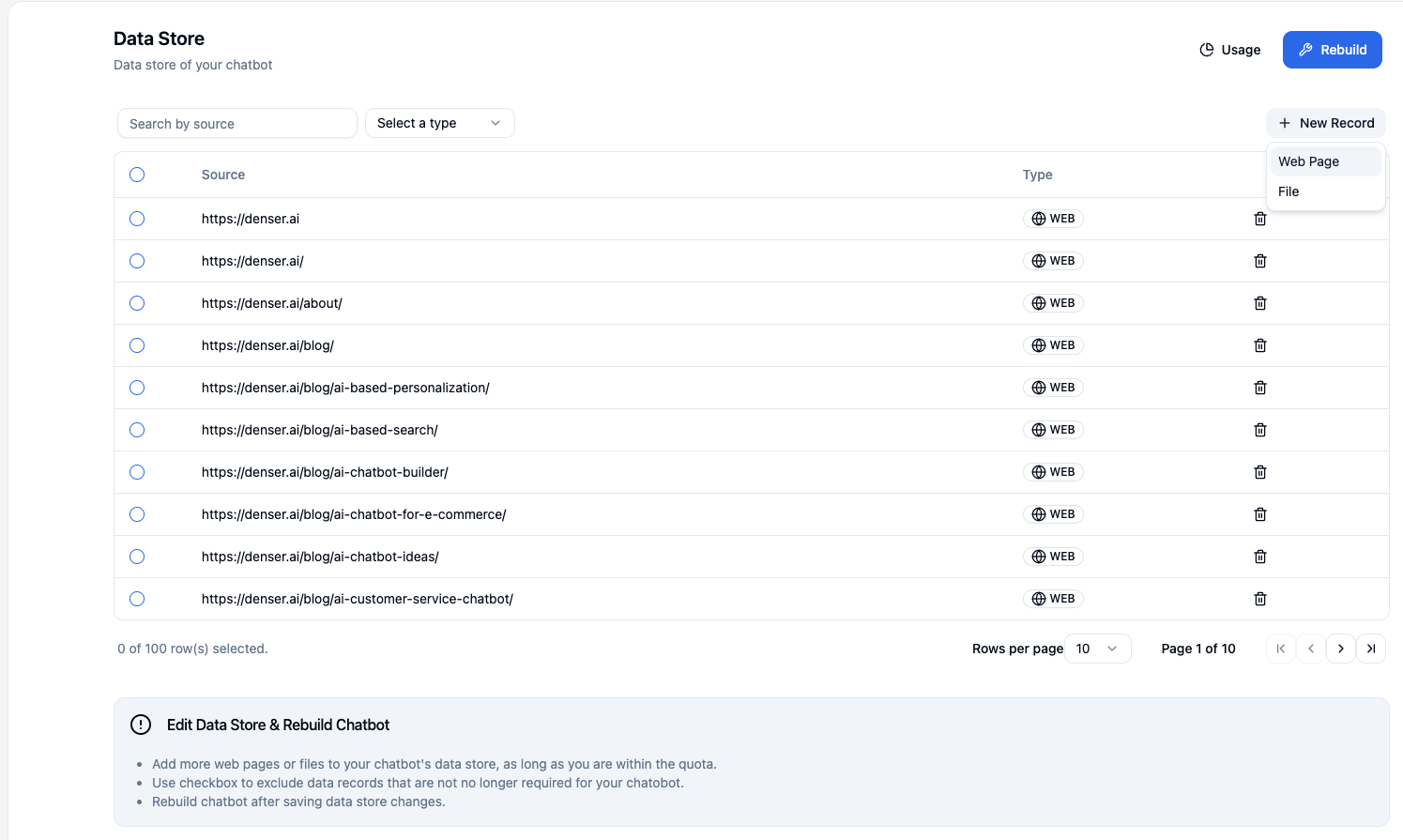
Task: Click trash icon in denser.ai/blog/ row
Action: [1260, 345]
